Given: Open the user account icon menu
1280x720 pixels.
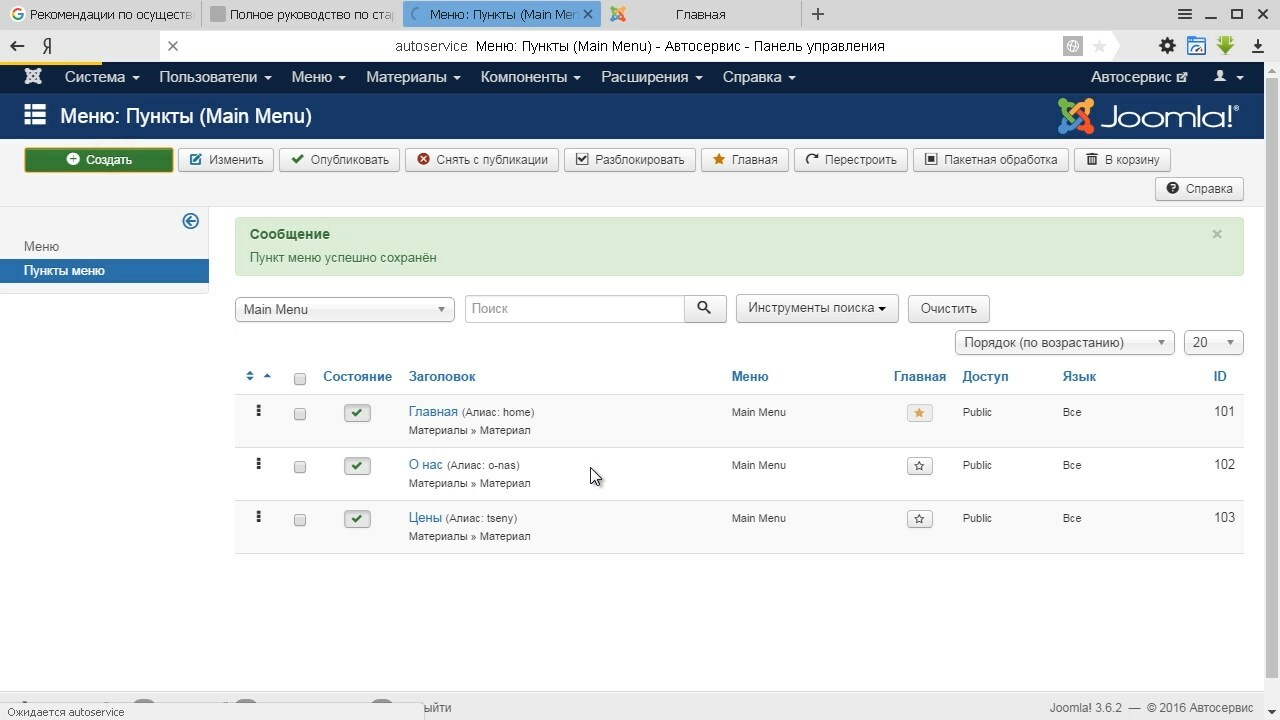Looking at the screenshot, I should [x=1228, y=77].
